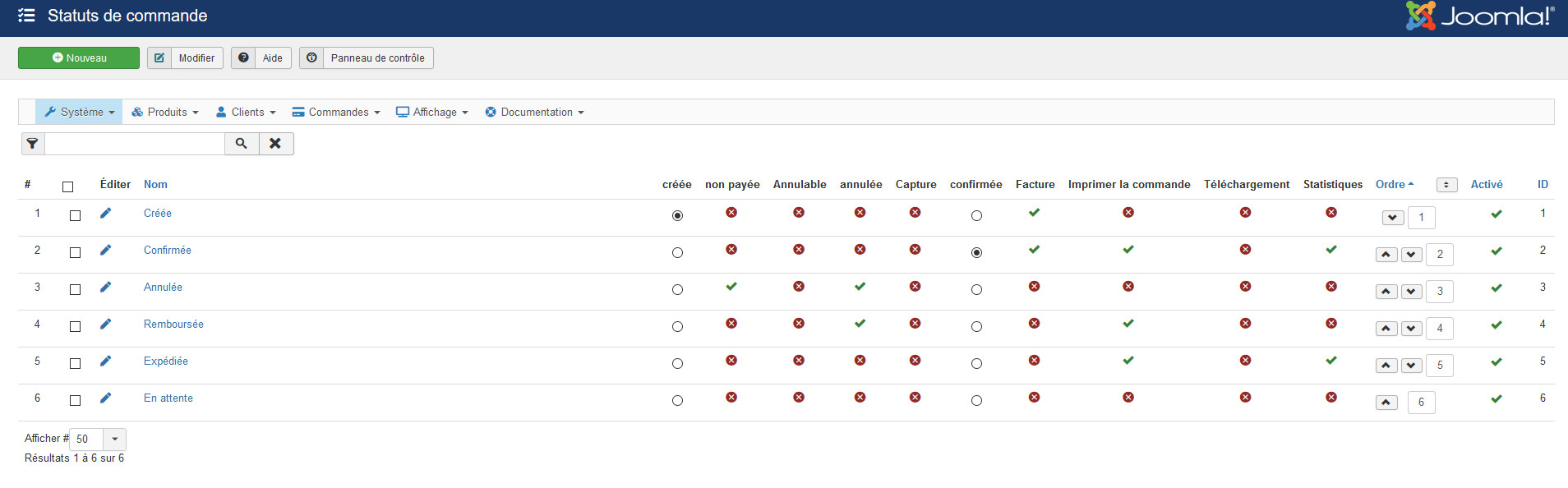
Task: Click in the search text field
Action: point(135,144)
